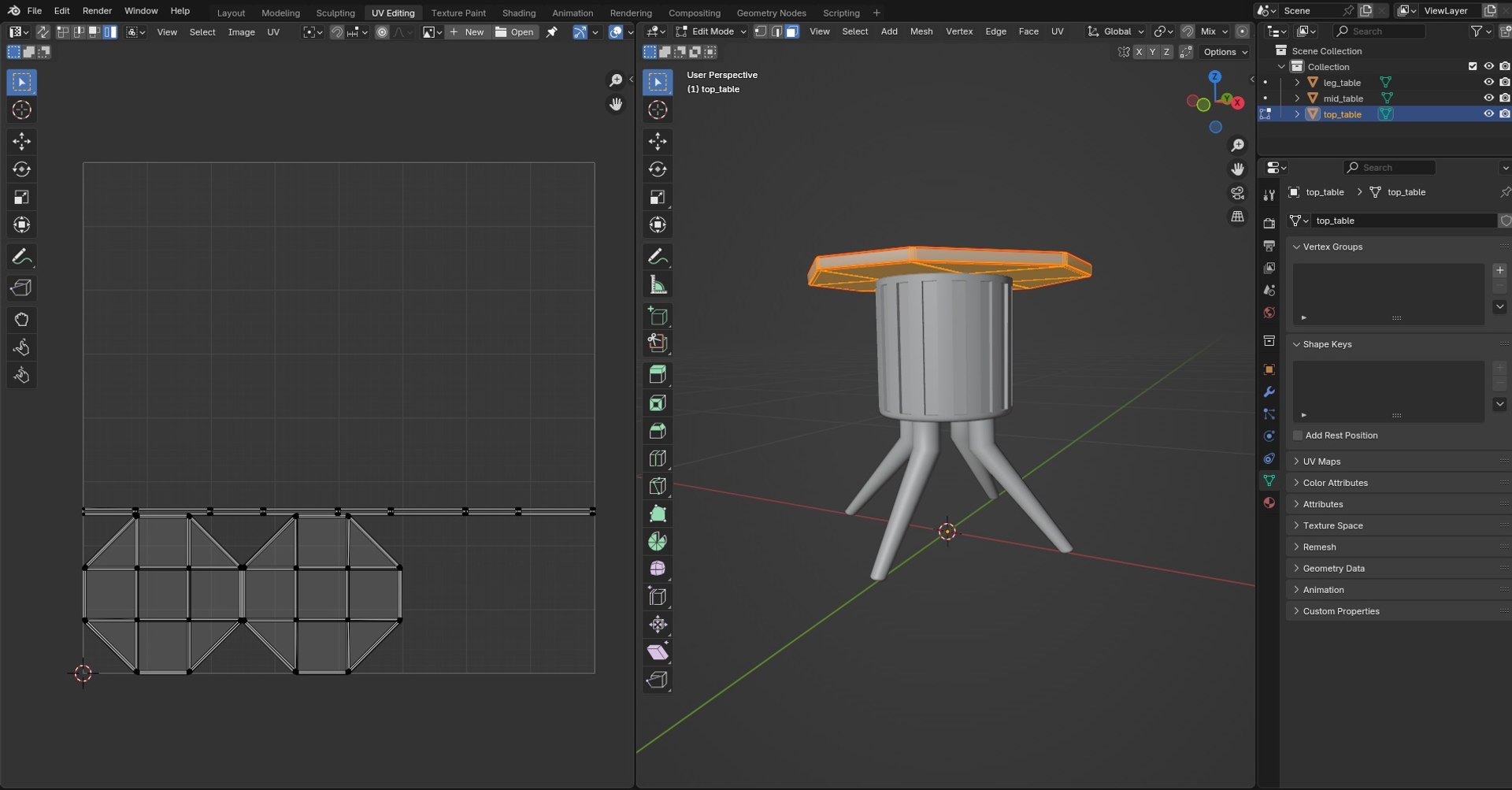Viewport: 1512px width, 790px height.
Task: Select the Grab sculpt tool in UV editor
Action: [21, 320]
